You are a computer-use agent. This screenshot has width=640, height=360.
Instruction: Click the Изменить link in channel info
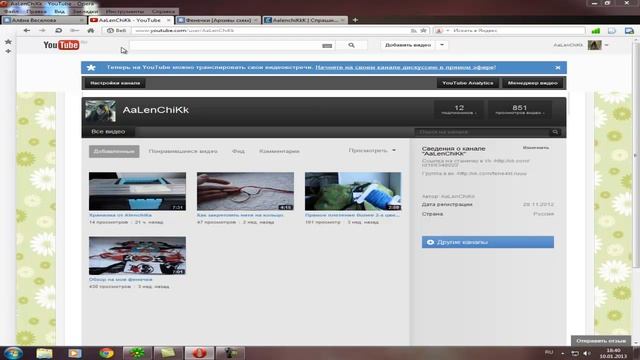coord(536,148)
